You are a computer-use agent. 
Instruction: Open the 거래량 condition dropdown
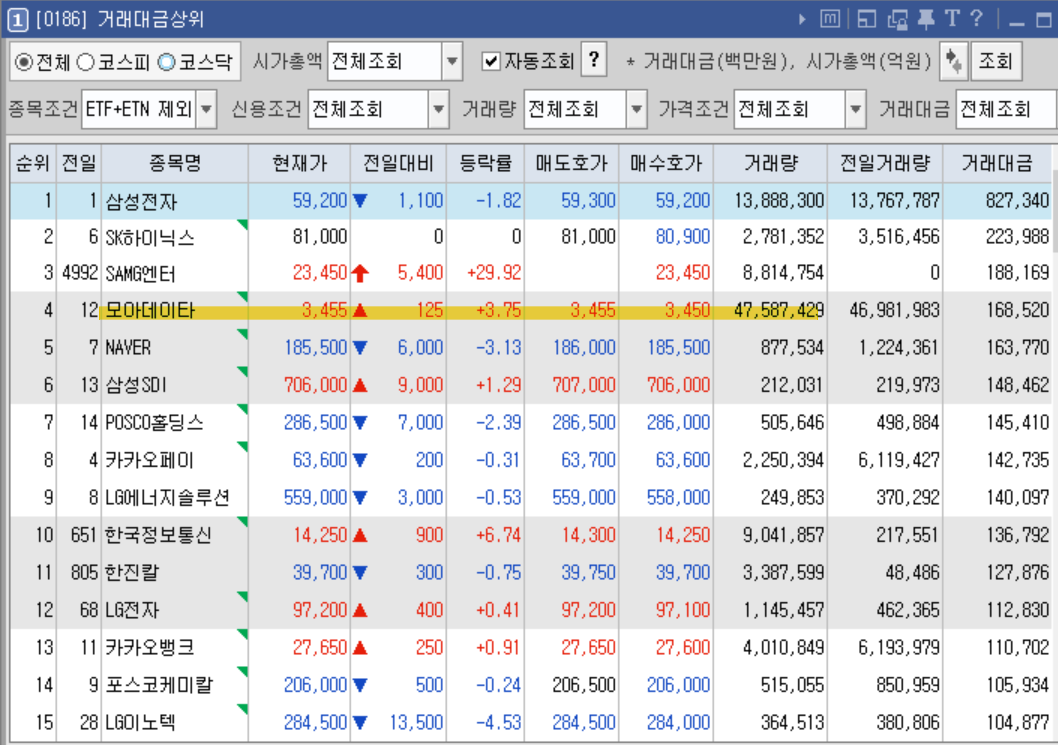click(636, 109)
